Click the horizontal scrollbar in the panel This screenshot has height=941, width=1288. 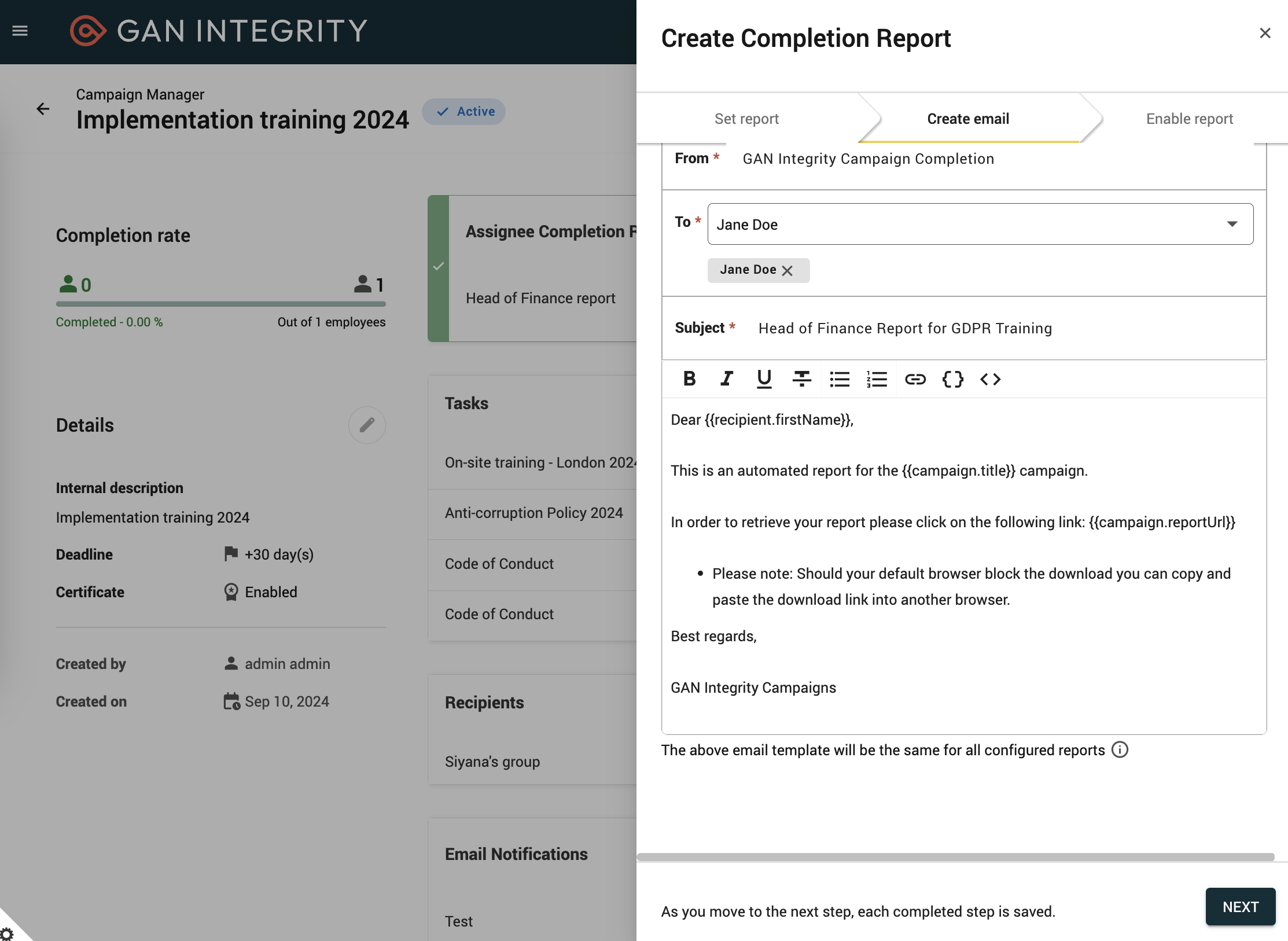coord(955,857)
